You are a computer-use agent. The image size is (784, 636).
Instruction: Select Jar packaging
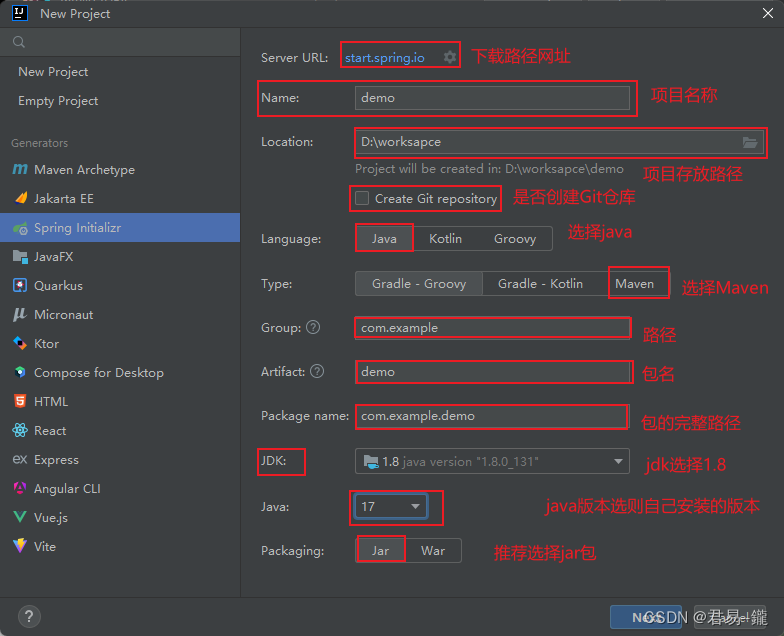[x=380, y=550]
